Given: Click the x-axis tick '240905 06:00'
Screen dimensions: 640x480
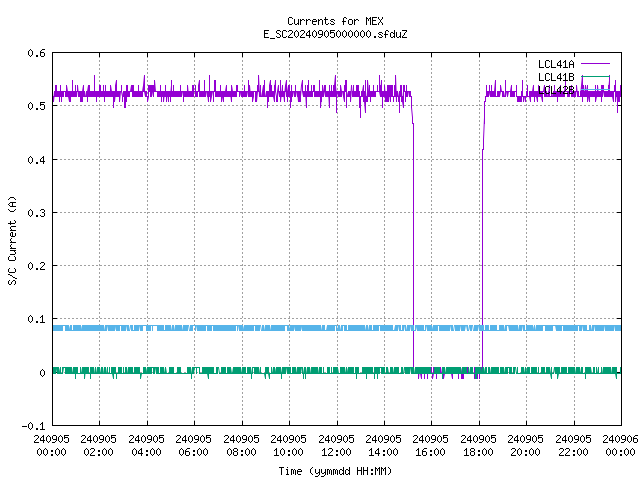Looking at the screenshot, I should 193,446.
